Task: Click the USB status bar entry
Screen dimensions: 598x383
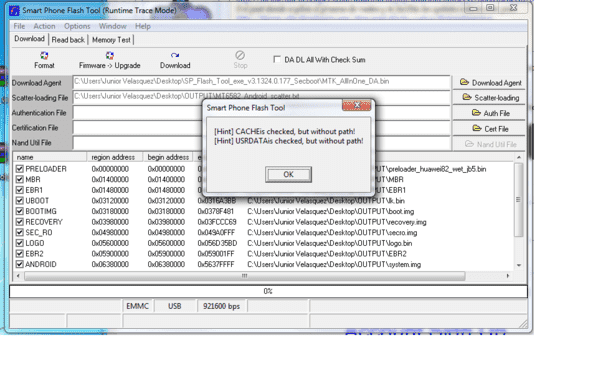Action: pos(175,306)
